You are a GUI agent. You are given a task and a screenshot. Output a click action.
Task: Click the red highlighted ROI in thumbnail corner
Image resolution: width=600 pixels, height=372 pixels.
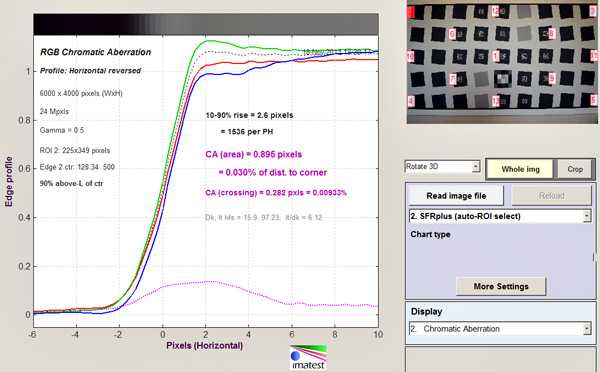(x=411, y=12)
